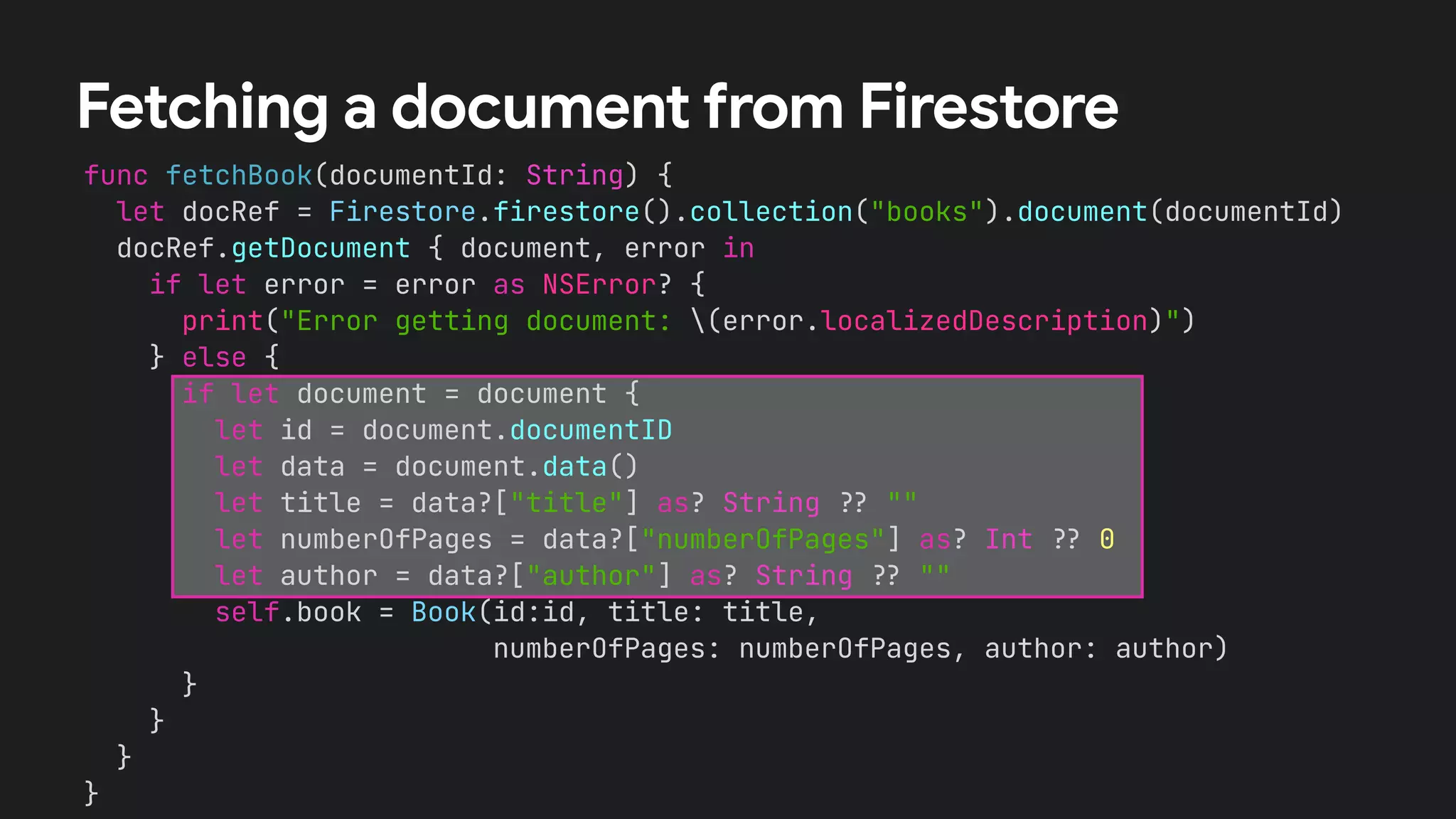Image resolution: width=1456 pixels, height=819 pixels.
Task: Click '.document(documentId)' at the line end
Action: tap(1172, 212)
